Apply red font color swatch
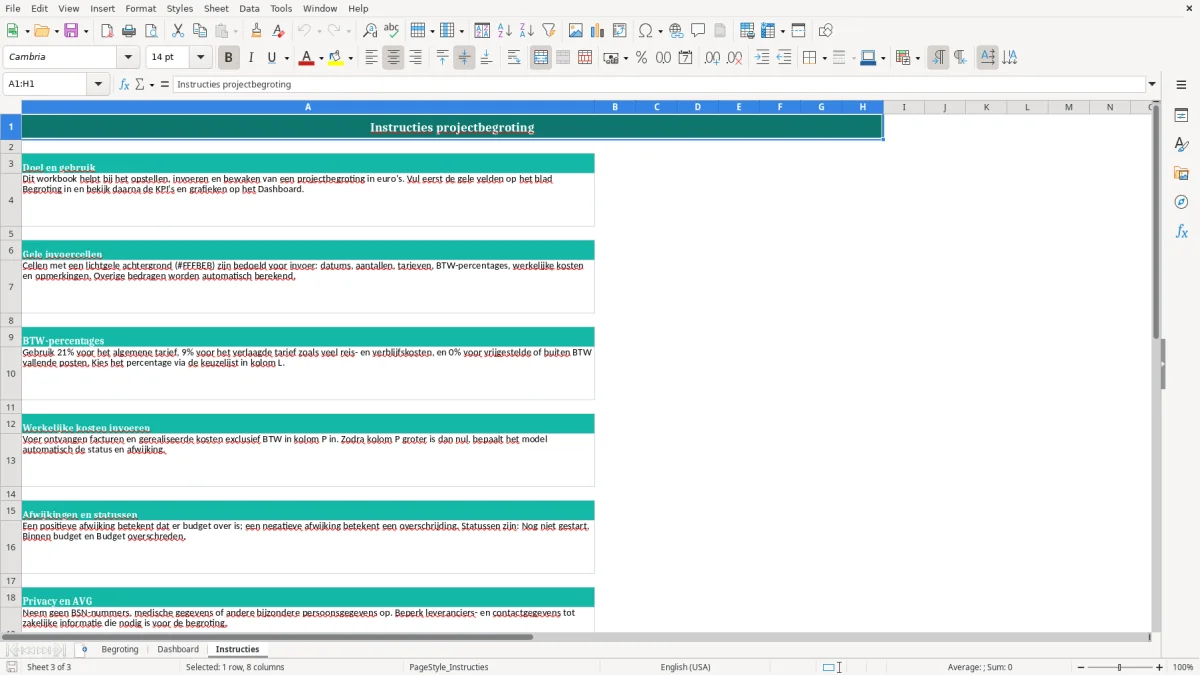Screen dimensions: 1200x675 (306, 58)
